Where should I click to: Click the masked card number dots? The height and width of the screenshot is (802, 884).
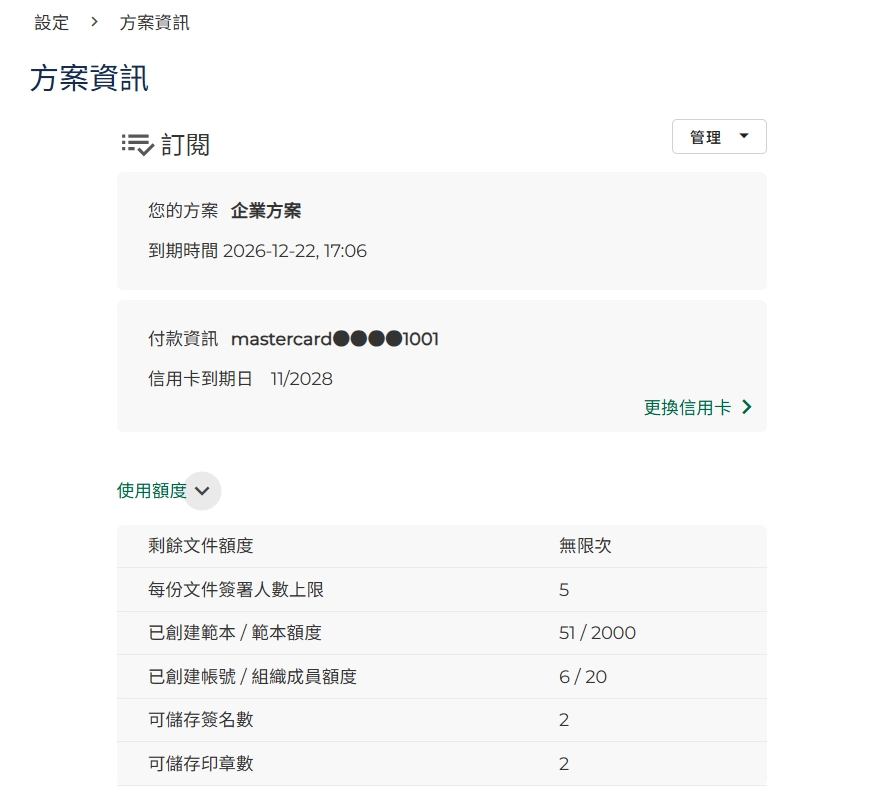[x=367, y=339]
